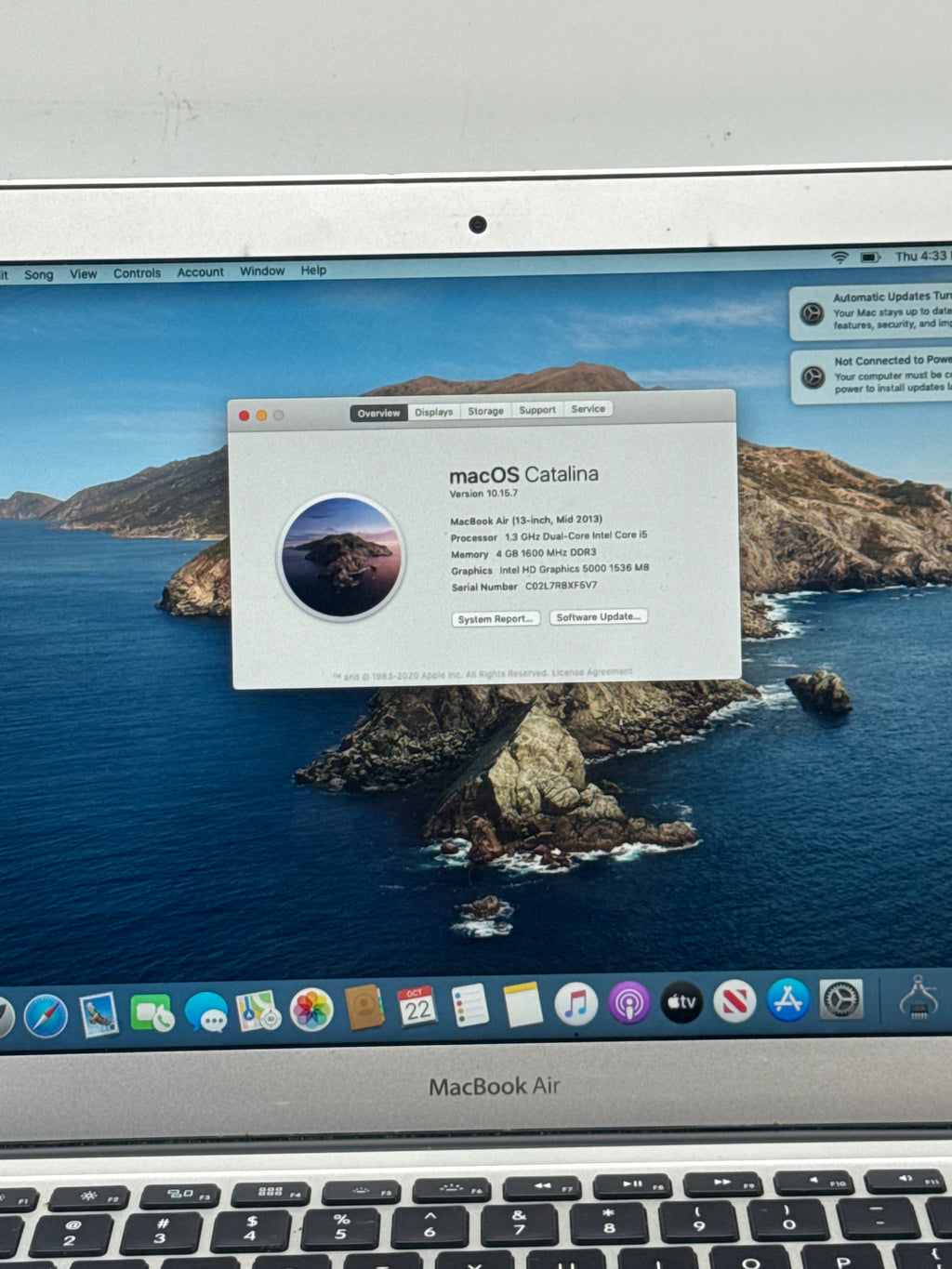The width and height of the screenshot is (952, 1269).
Task: Open the Music app in Dock
Action: 576,1004
